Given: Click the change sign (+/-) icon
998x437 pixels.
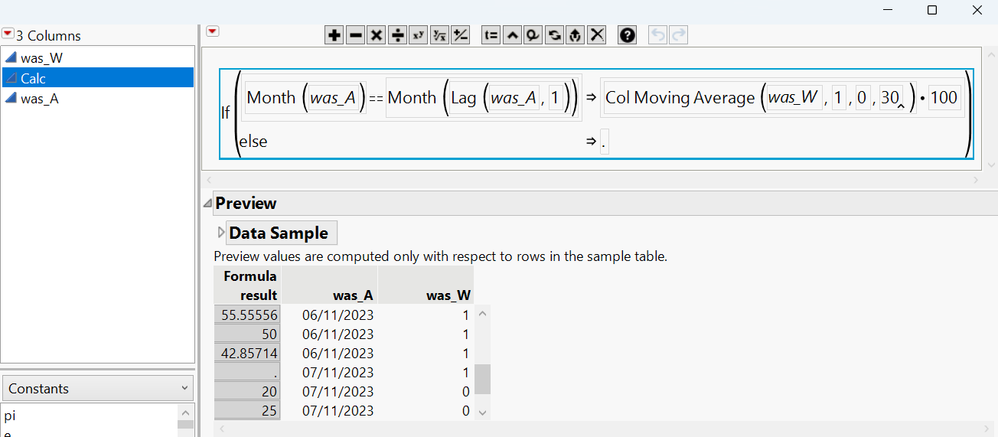Looking at the screenshot, I should [x=461, y=35].
